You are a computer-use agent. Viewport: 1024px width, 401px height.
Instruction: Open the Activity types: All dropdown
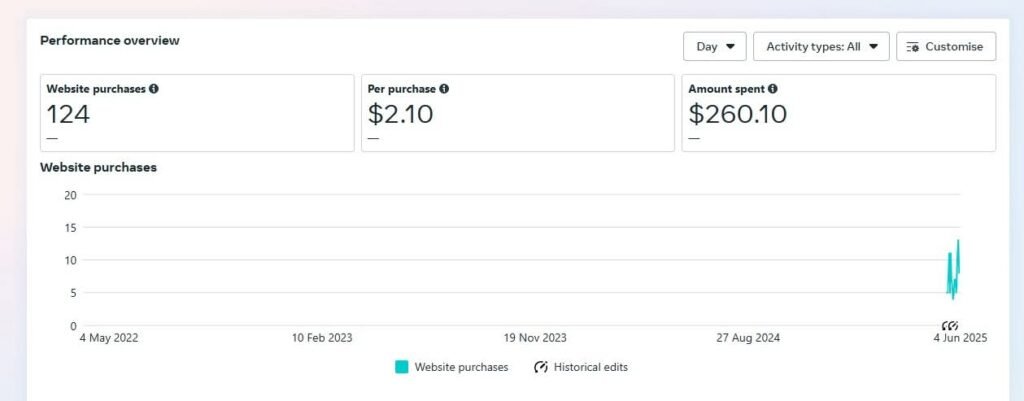pos(821,46)
